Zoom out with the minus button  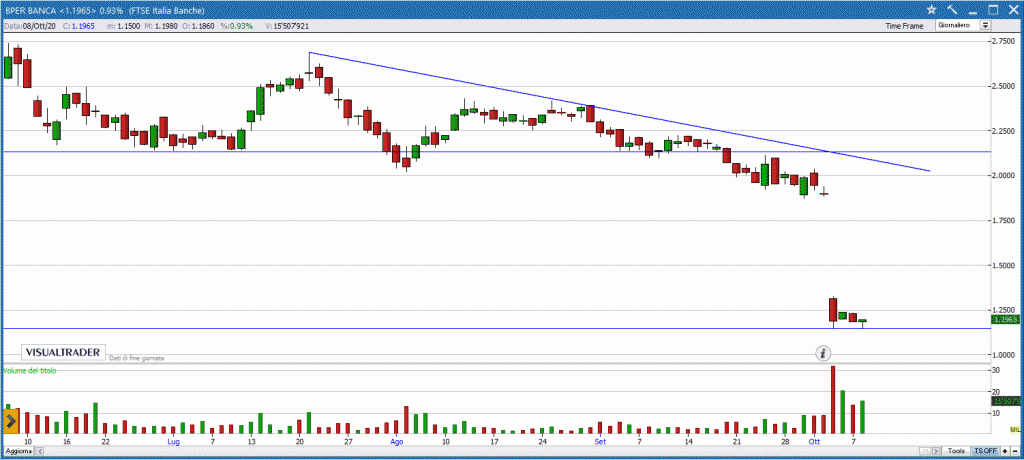pos(1015,452)
